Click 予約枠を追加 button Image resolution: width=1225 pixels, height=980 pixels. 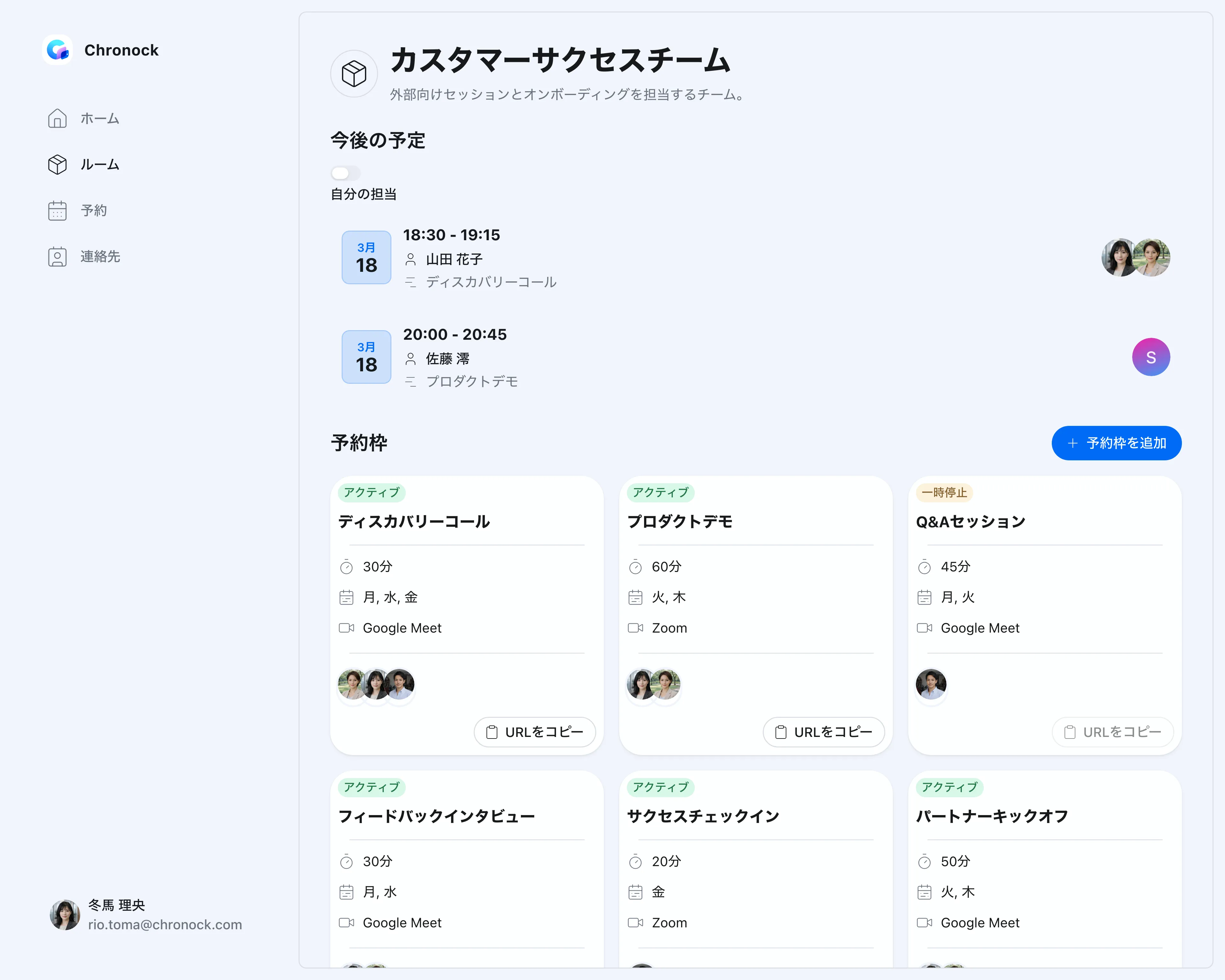(1117, 443)
